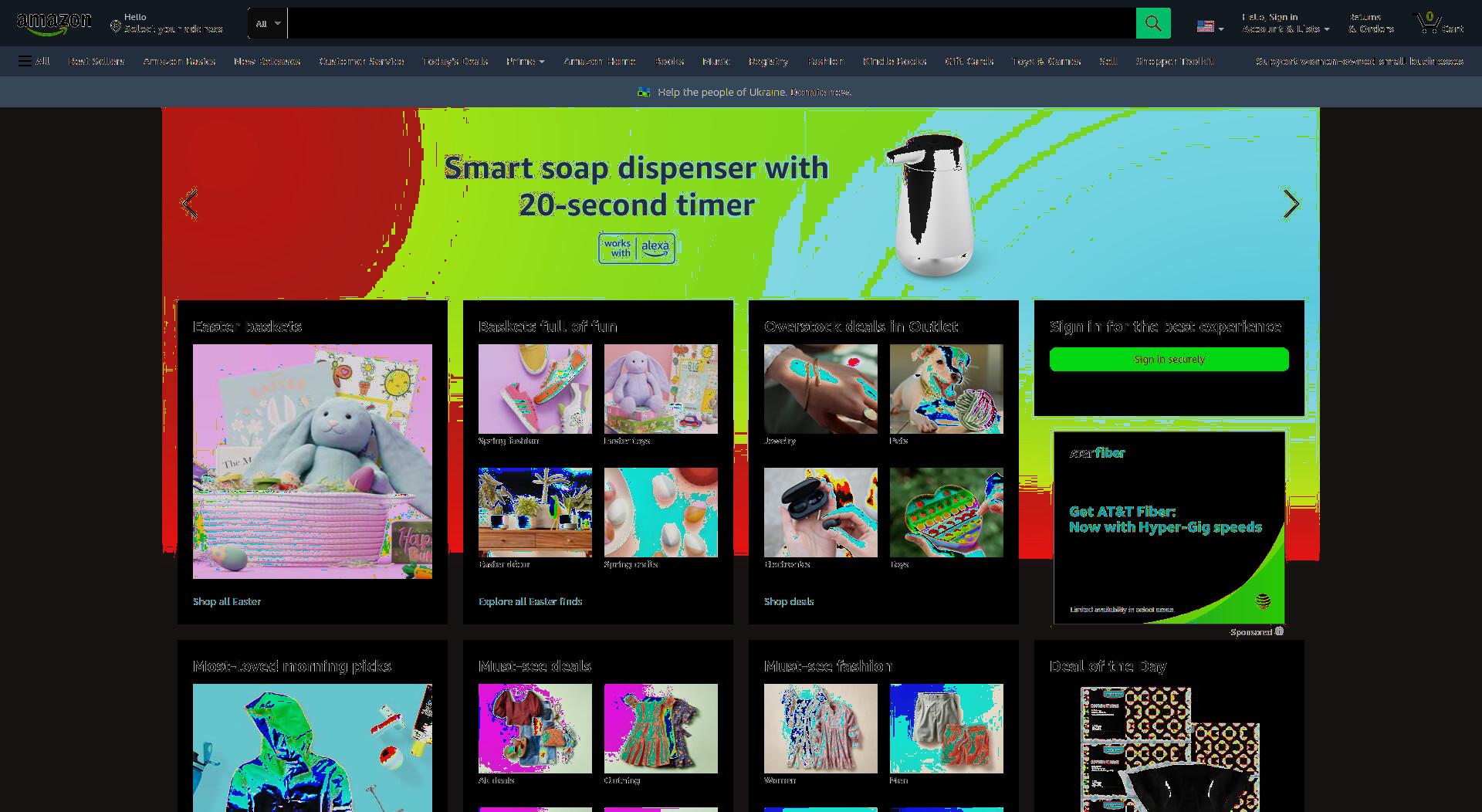Open Today's Deals in nav bar
This screenshot has width=1482, height=812.
click(x=455, y=61)
